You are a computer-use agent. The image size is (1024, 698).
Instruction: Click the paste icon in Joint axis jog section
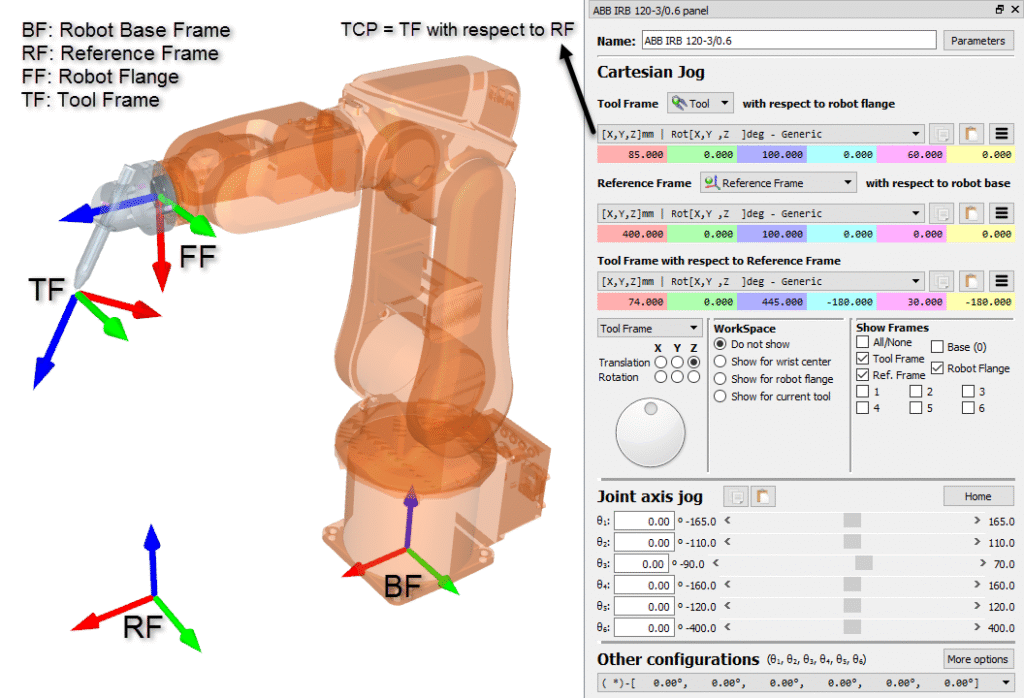tap(763, 496)
